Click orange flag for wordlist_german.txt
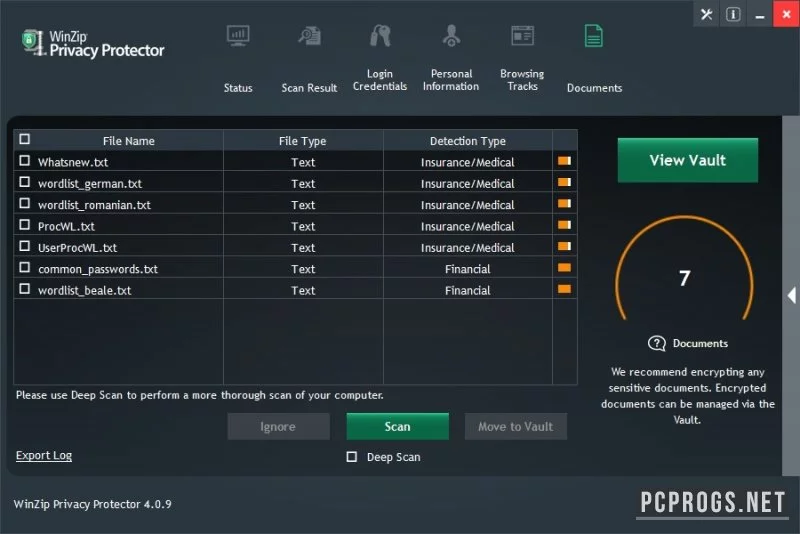 [564, 183]
